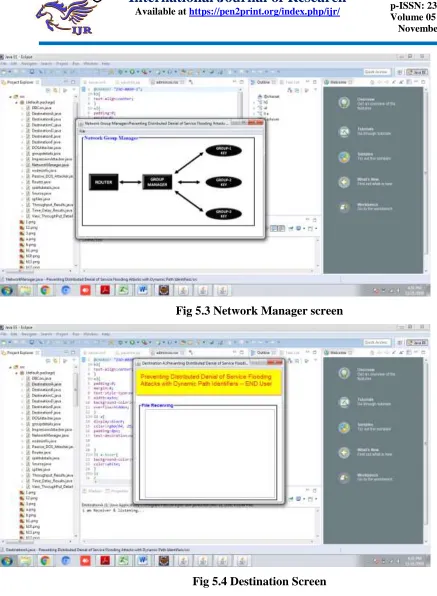Image resolution: width=437 pixels, height=596 pixels.
Task: Click Overview icon in Fig 5.3 Welcome panel
Action: [x=344, y=103]
